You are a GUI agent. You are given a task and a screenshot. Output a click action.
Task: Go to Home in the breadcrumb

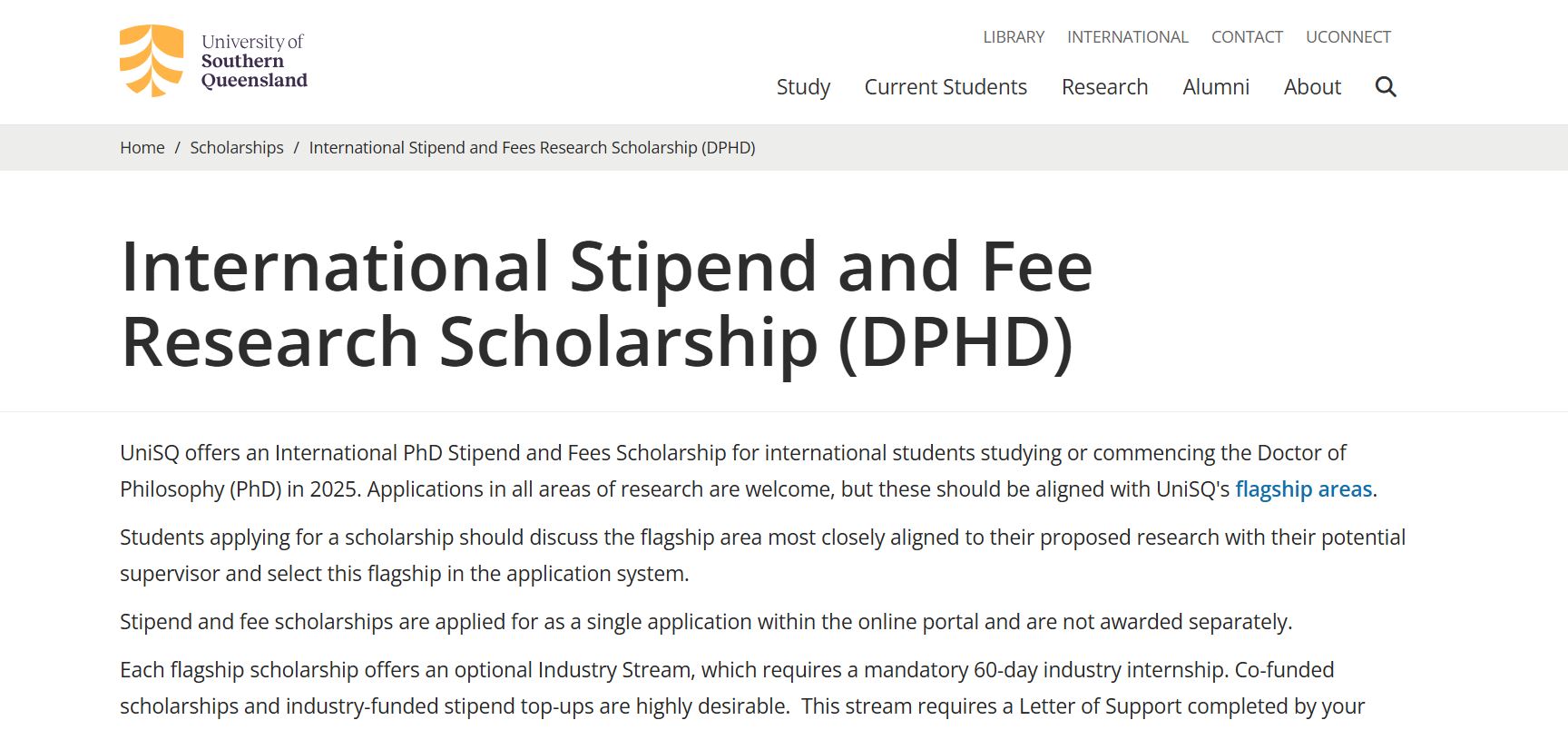click(x=142, y=148)
